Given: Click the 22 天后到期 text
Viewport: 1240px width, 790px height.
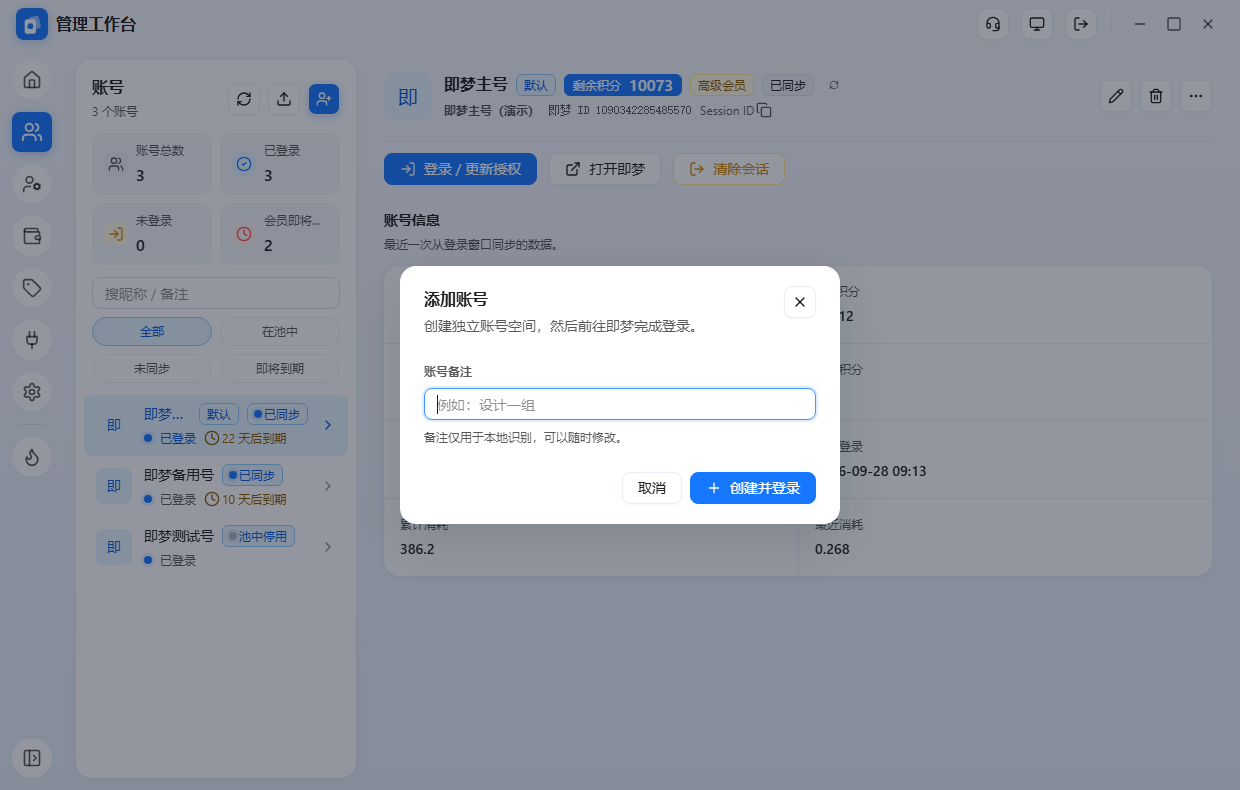Looking at the screenshot, I should (x=254, y=438).
